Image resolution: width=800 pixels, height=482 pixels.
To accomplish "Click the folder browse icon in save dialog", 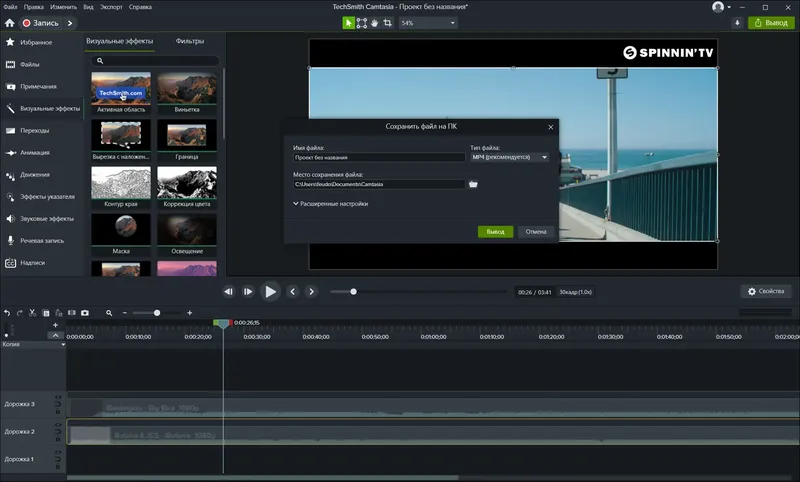I will [x=474, y=184].
